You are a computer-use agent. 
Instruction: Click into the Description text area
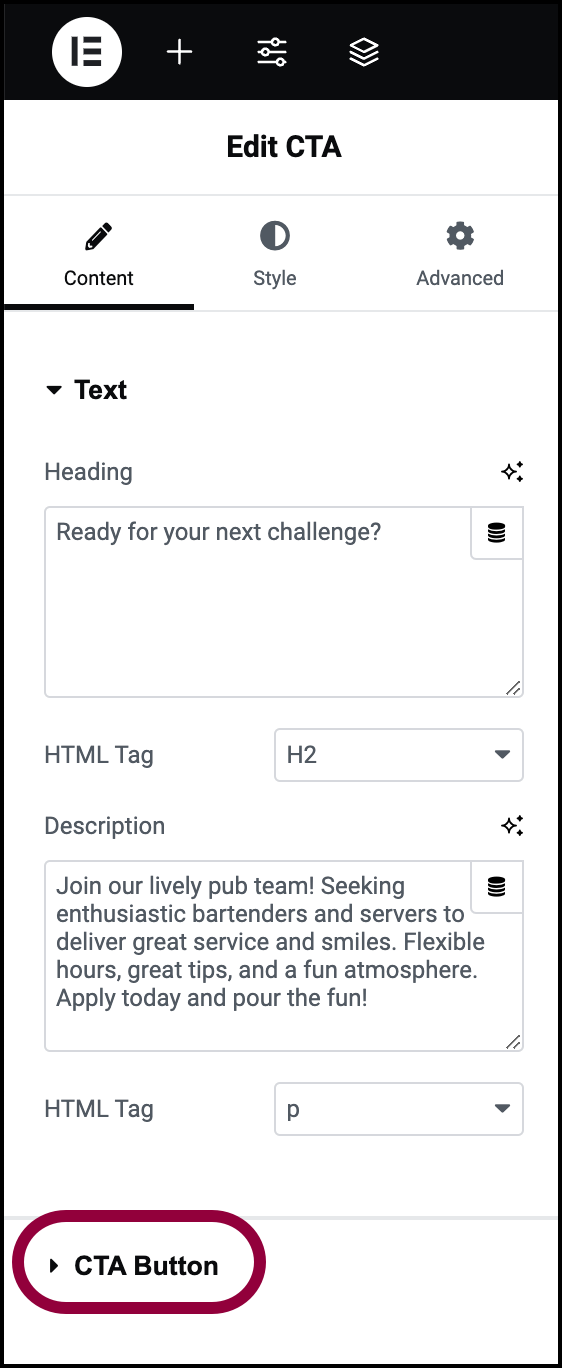(258, 956)
